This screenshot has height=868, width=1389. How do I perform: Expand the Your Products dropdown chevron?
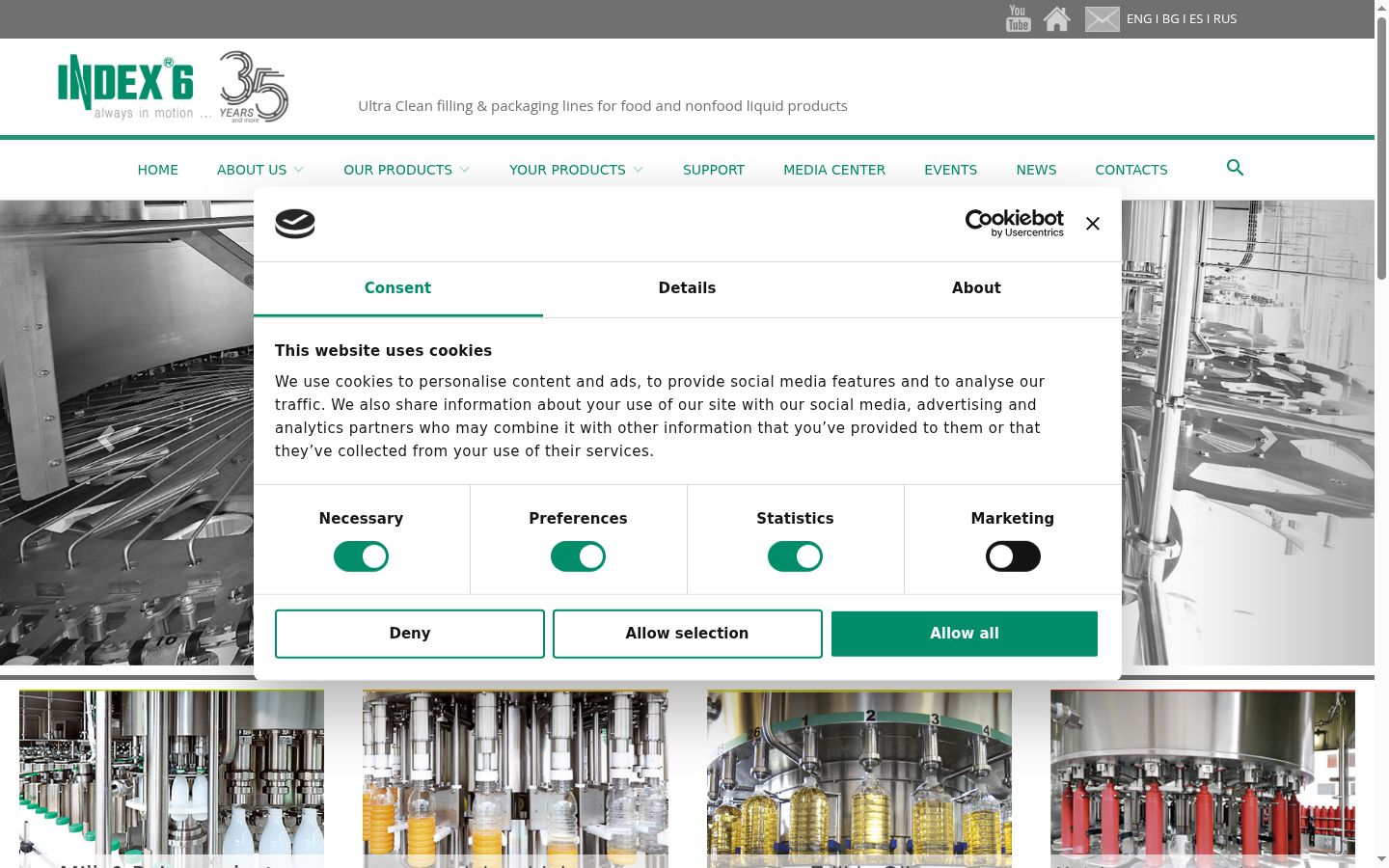coord(638,170)
